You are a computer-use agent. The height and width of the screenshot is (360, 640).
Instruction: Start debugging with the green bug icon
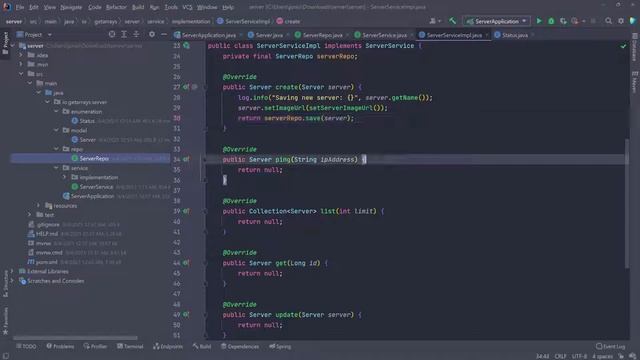(x=551, y=21)
